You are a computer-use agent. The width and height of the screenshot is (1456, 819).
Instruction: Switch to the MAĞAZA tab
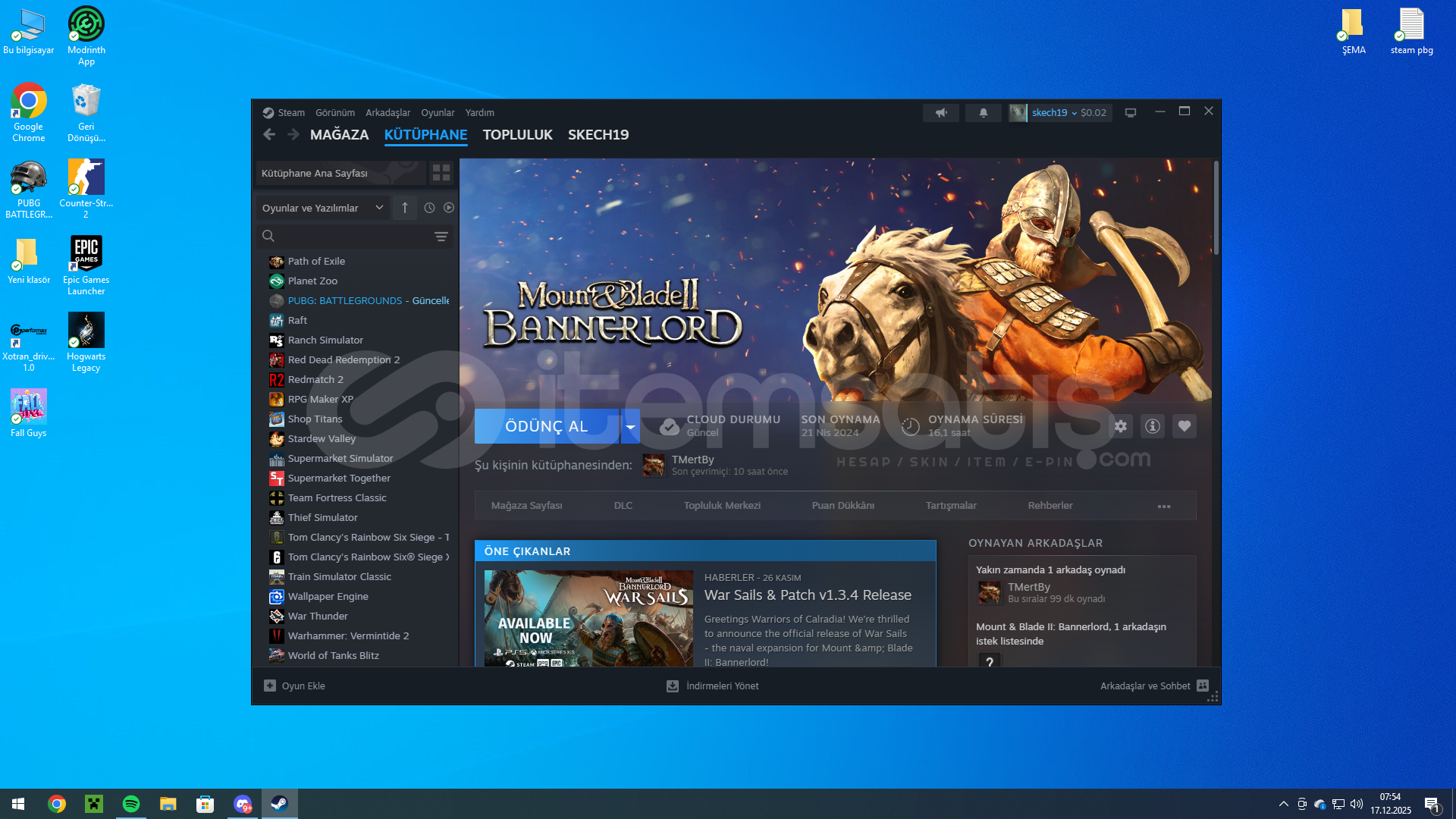point(339,135)
